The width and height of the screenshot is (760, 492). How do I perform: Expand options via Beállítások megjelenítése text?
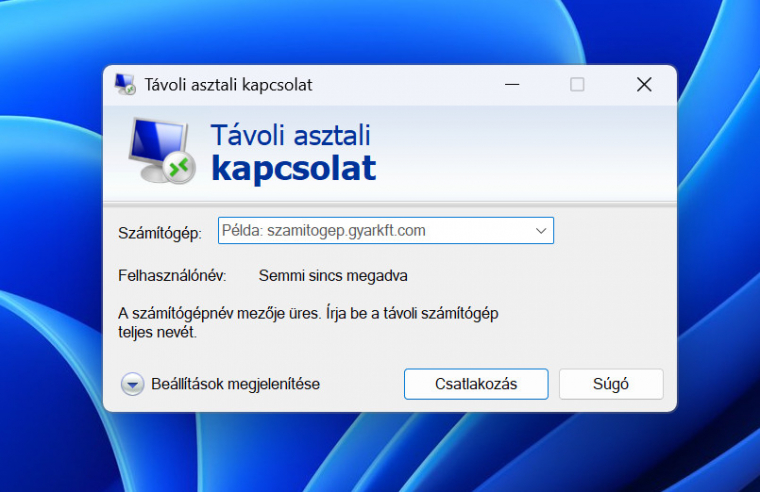tap(235, 384)
